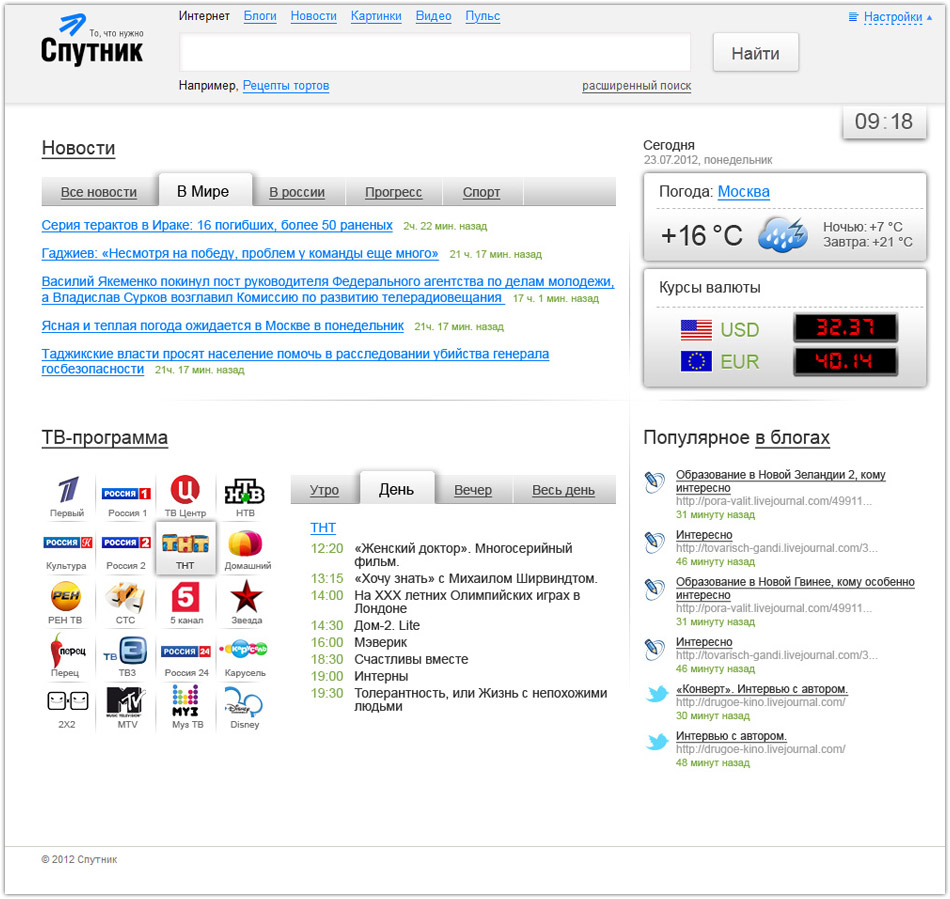Click LiveJournal pencil icon beside Новой Зеландии post
Viewport: 950px width, 899px height.
point(654,482)
